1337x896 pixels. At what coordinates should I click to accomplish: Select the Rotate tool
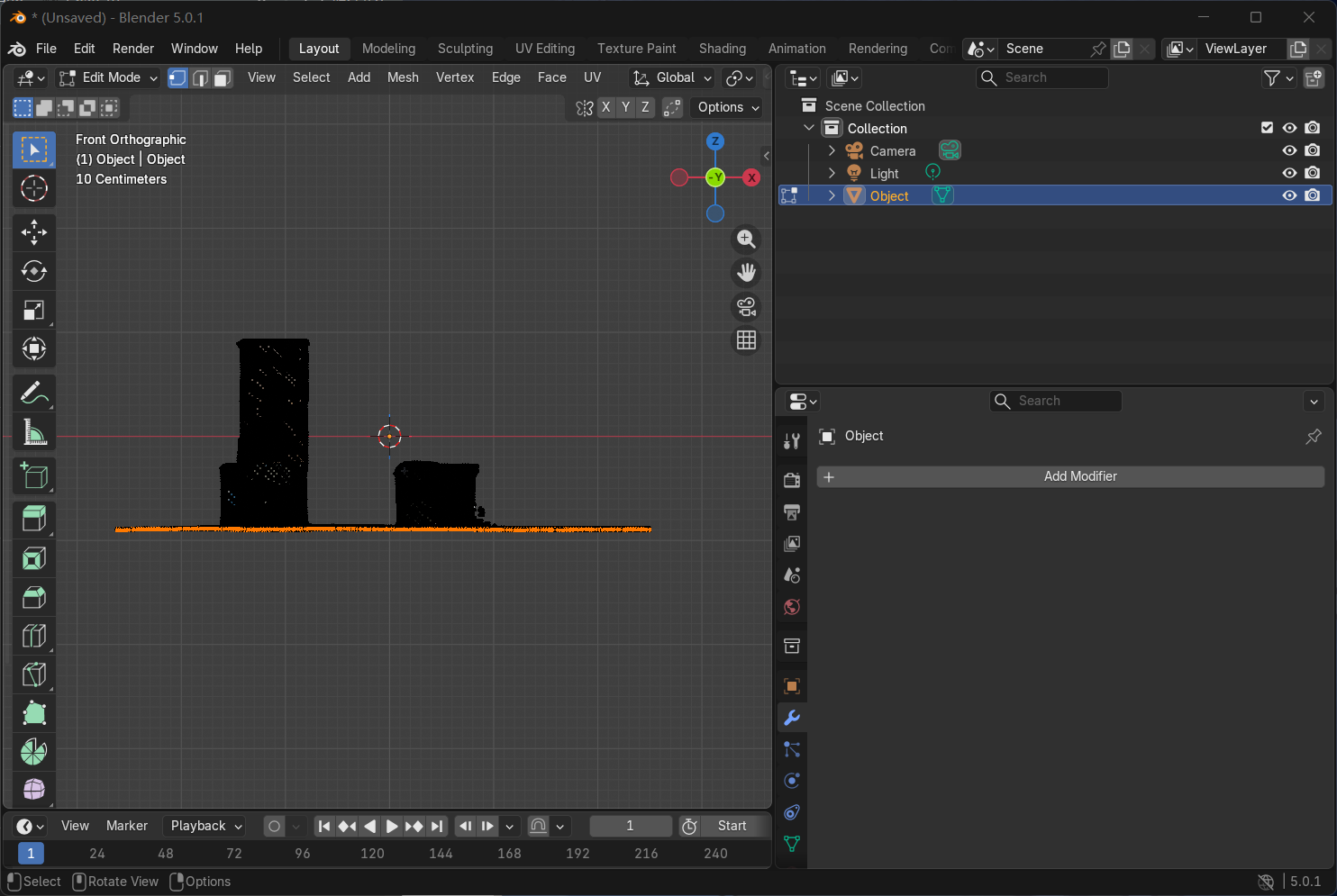[x=34, y=271]
